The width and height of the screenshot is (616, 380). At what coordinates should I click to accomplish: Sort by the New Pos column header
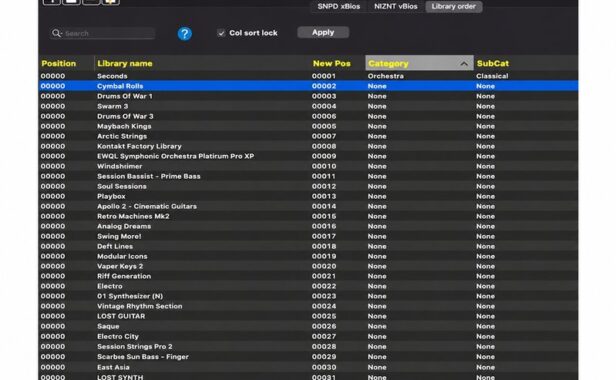[332, 63]
